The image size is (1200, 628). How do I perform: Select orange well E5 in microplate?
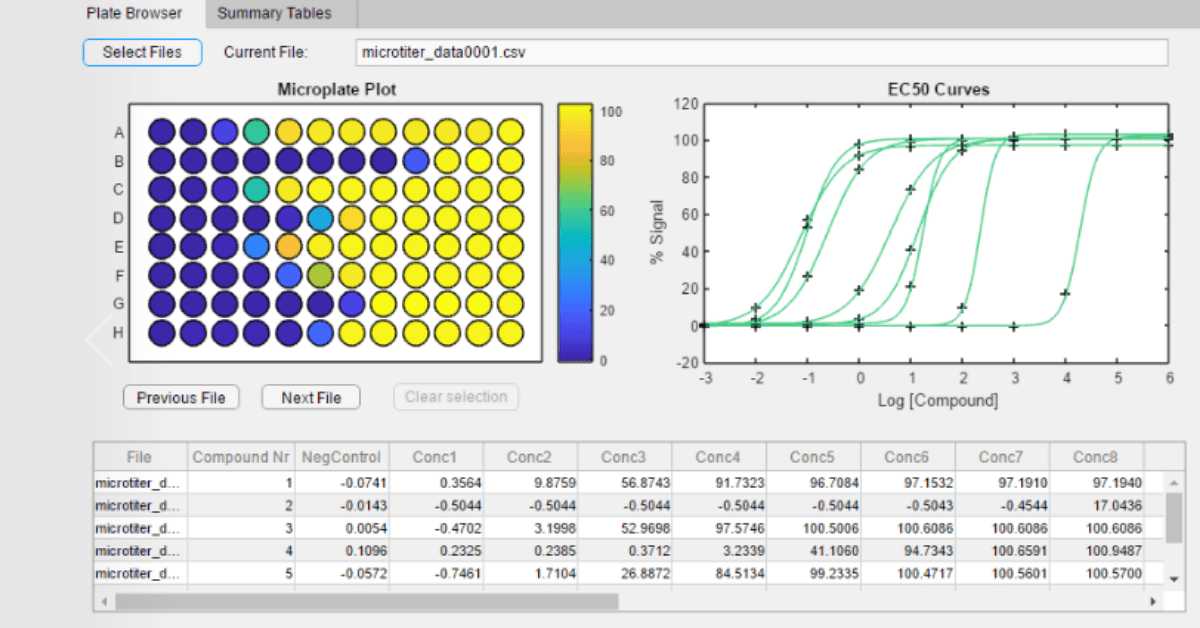point(288,246)
